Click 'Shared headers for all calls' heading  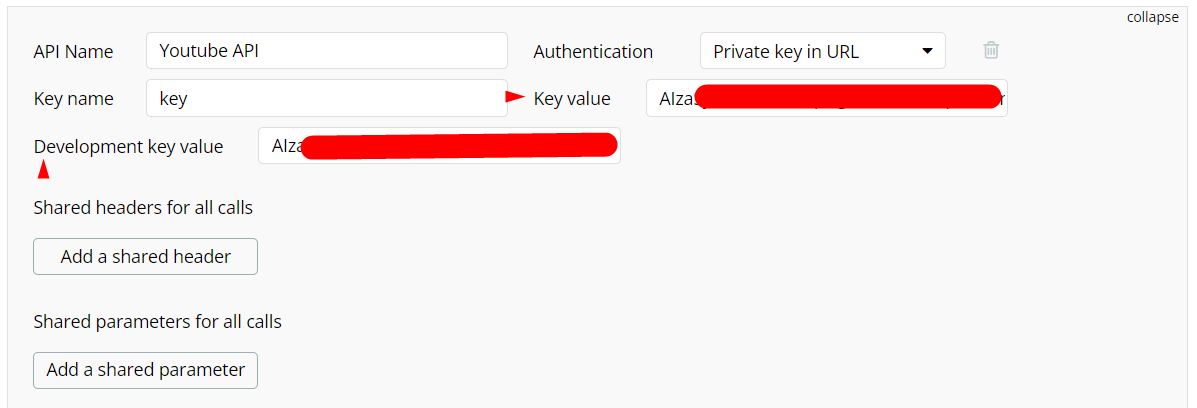click(143, 208)
